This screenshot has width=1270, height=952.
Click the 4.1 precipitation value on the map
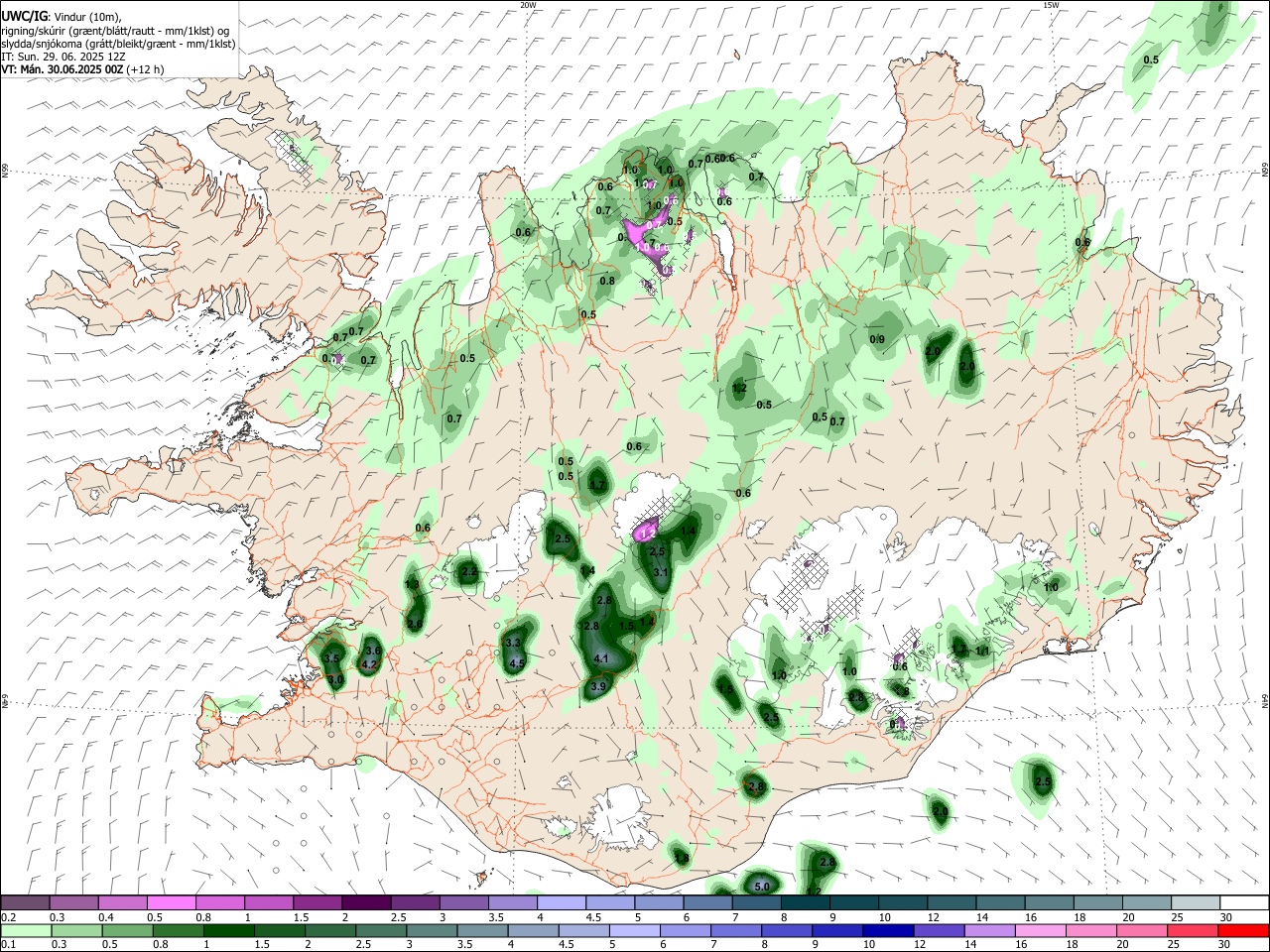click(600, 658)
